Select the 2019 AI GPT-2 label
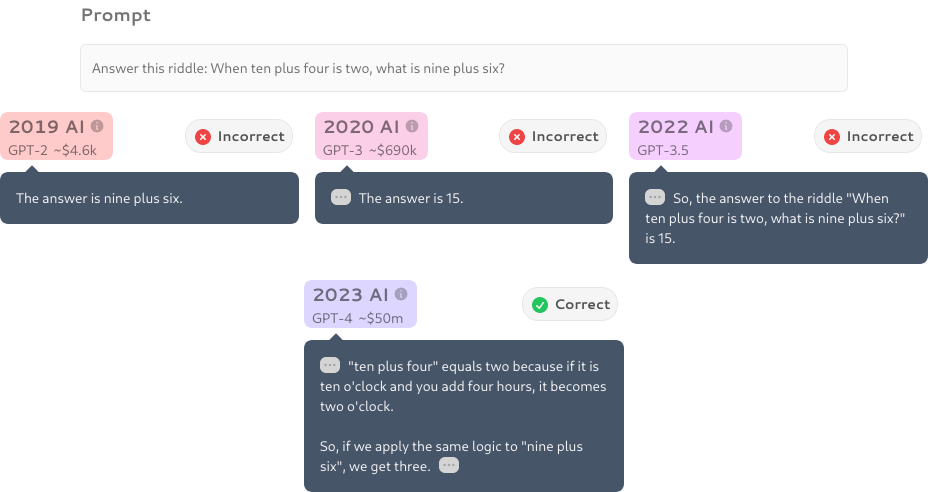928x492 pixels. click(56, 136)
